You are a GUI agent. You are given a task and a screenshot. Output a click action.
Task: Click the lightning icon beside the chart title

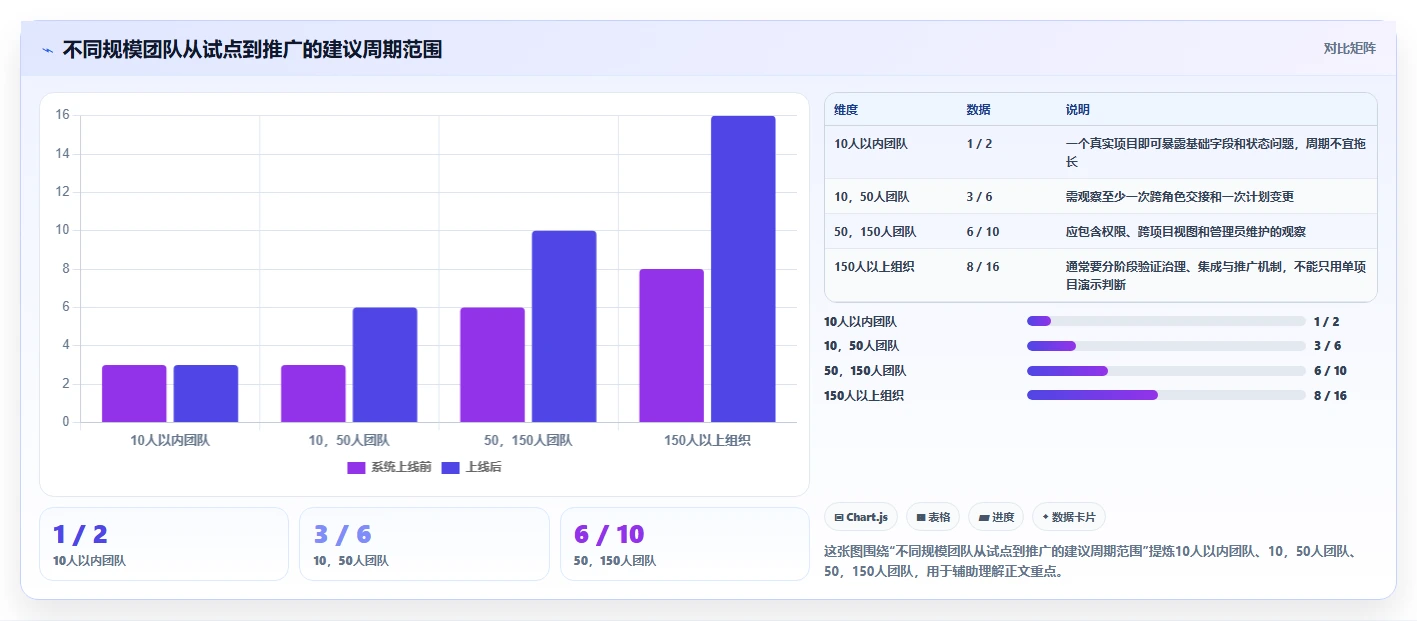(x=48, y=50)
